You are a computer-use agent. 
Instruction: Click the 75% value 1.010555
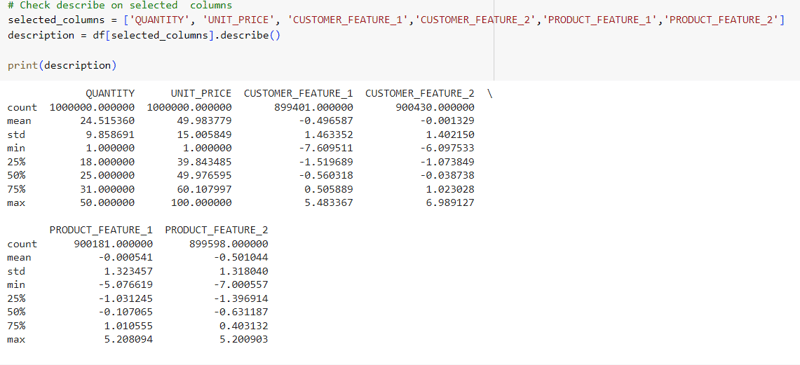pos(129,326)
